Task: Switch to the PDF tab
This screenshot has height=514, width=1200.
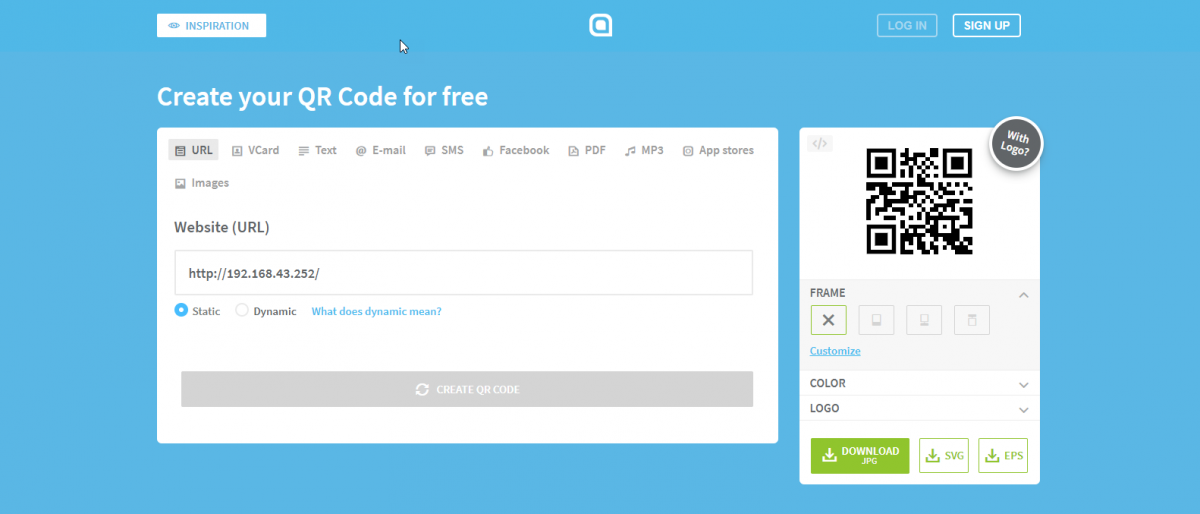Action: click(587, 150)
